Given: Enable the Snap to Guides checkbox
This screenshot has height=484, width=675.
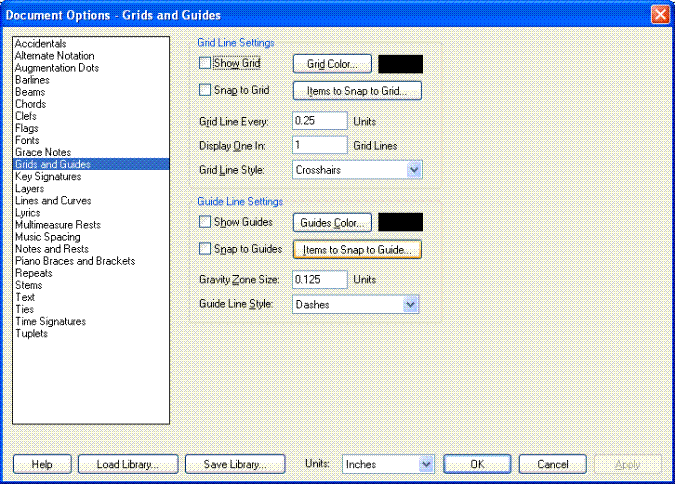Looking at the screenshot, I should [x=206, y=249].
